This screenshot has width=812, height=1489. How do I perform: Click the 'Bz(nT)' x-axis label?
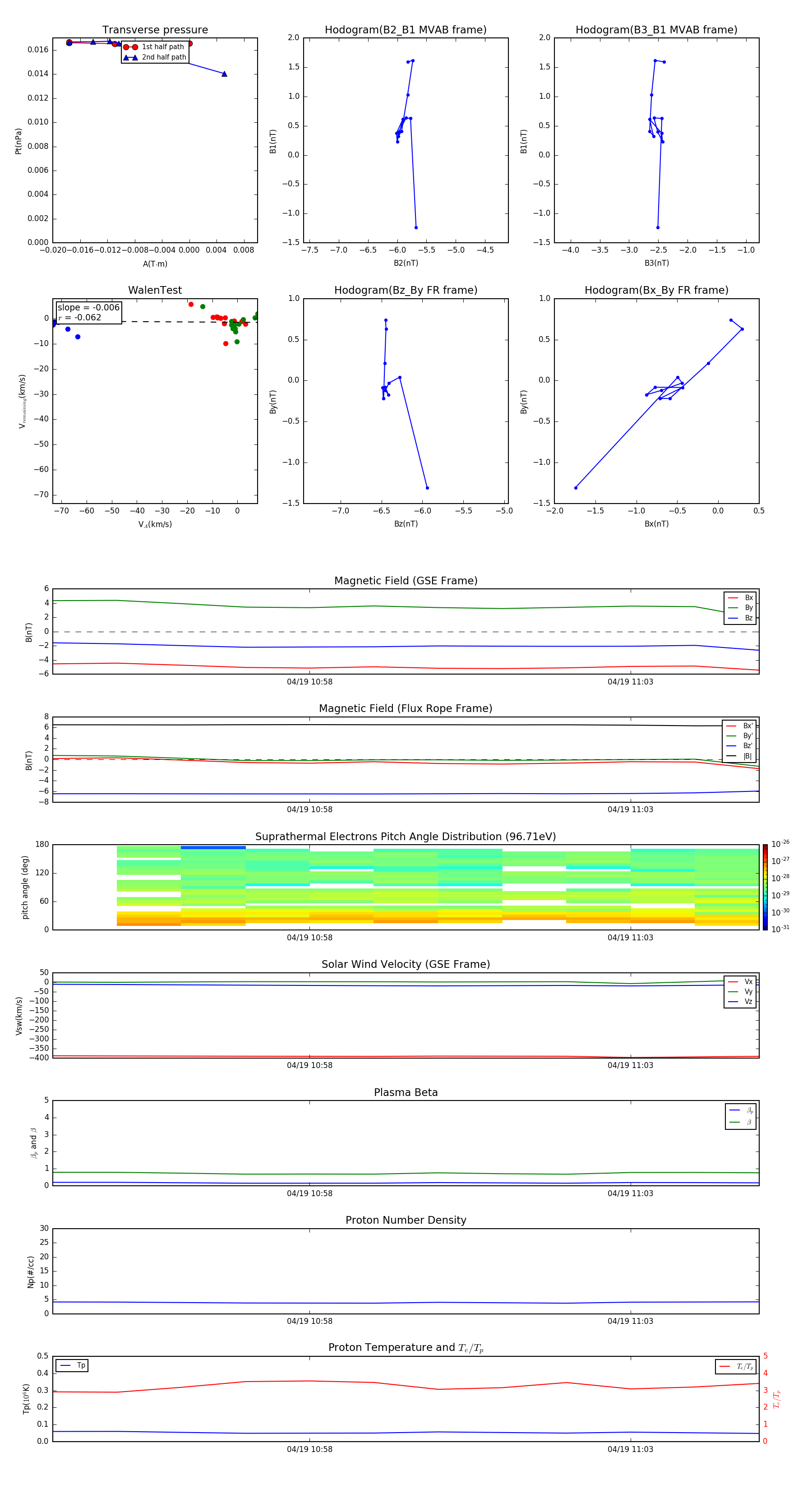tap(406, 524)
